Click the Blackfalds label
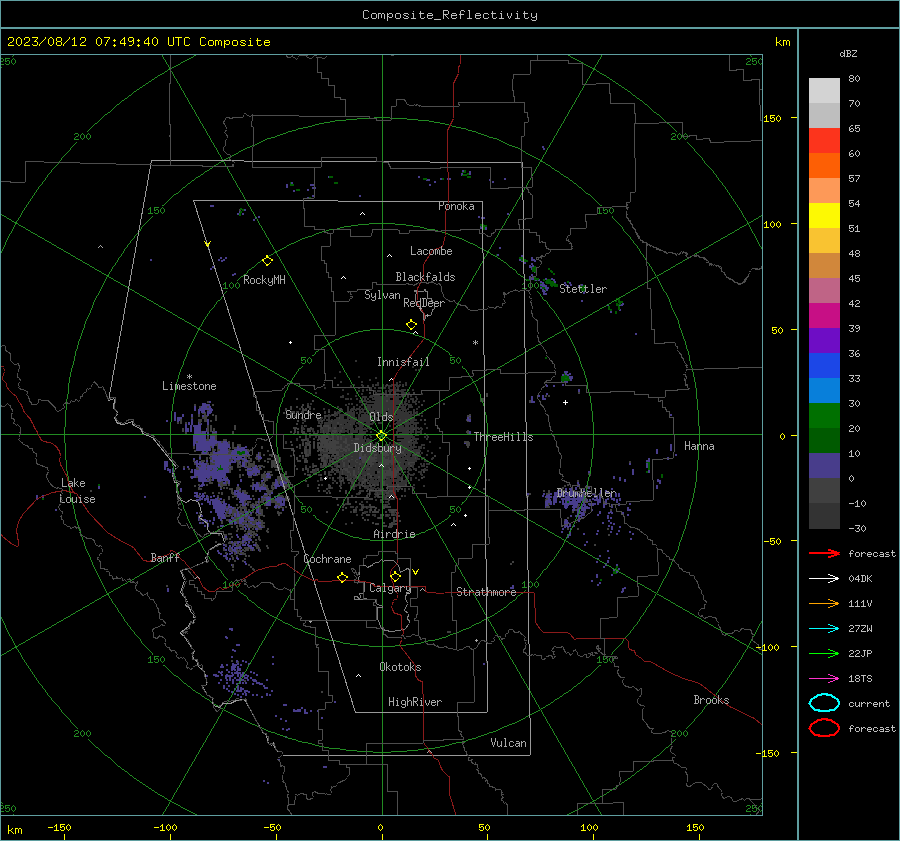The image size is (900, 841). tap(425, 277)
